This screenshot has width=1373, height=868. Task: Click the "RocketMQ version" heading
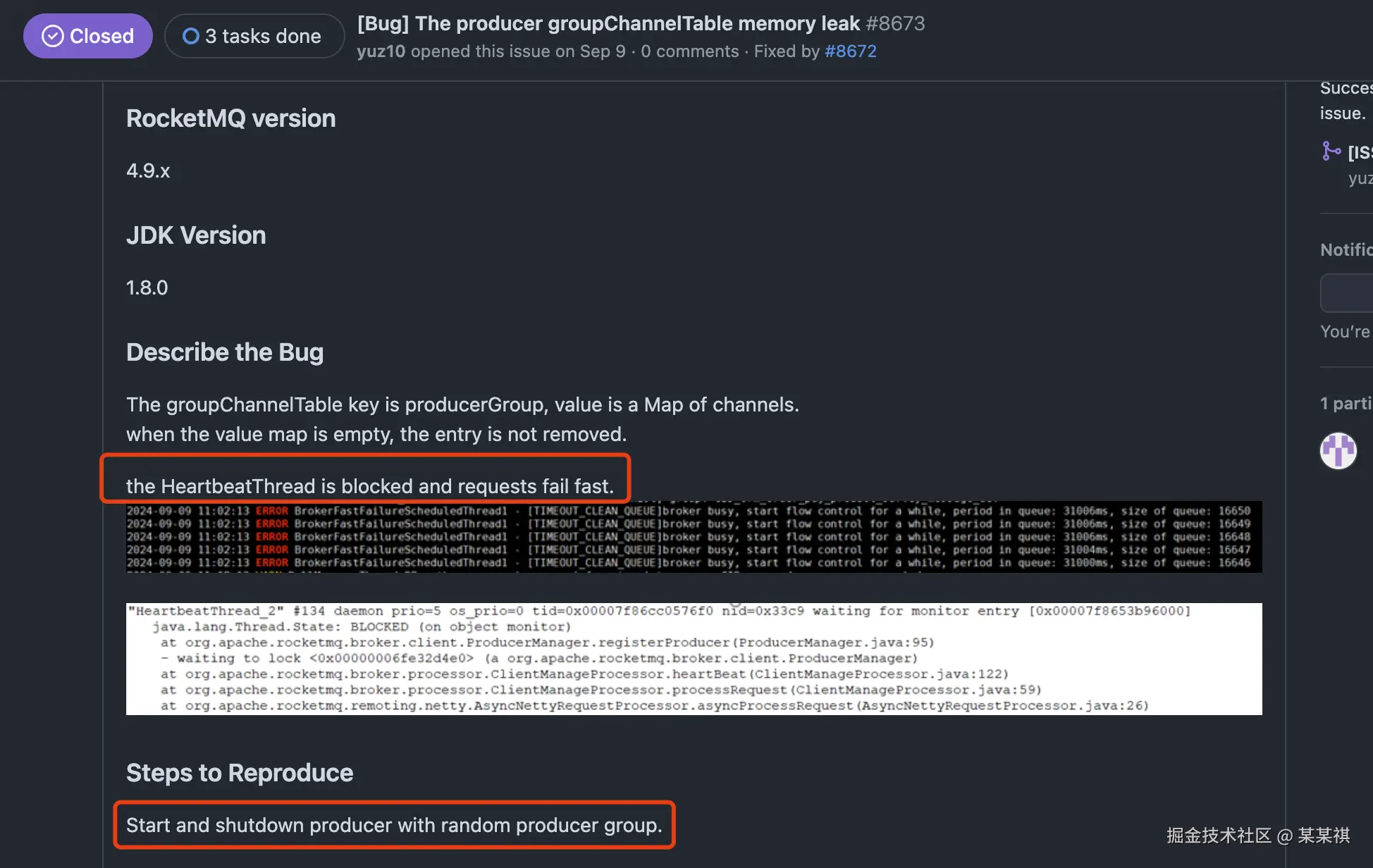pos(230,118)
